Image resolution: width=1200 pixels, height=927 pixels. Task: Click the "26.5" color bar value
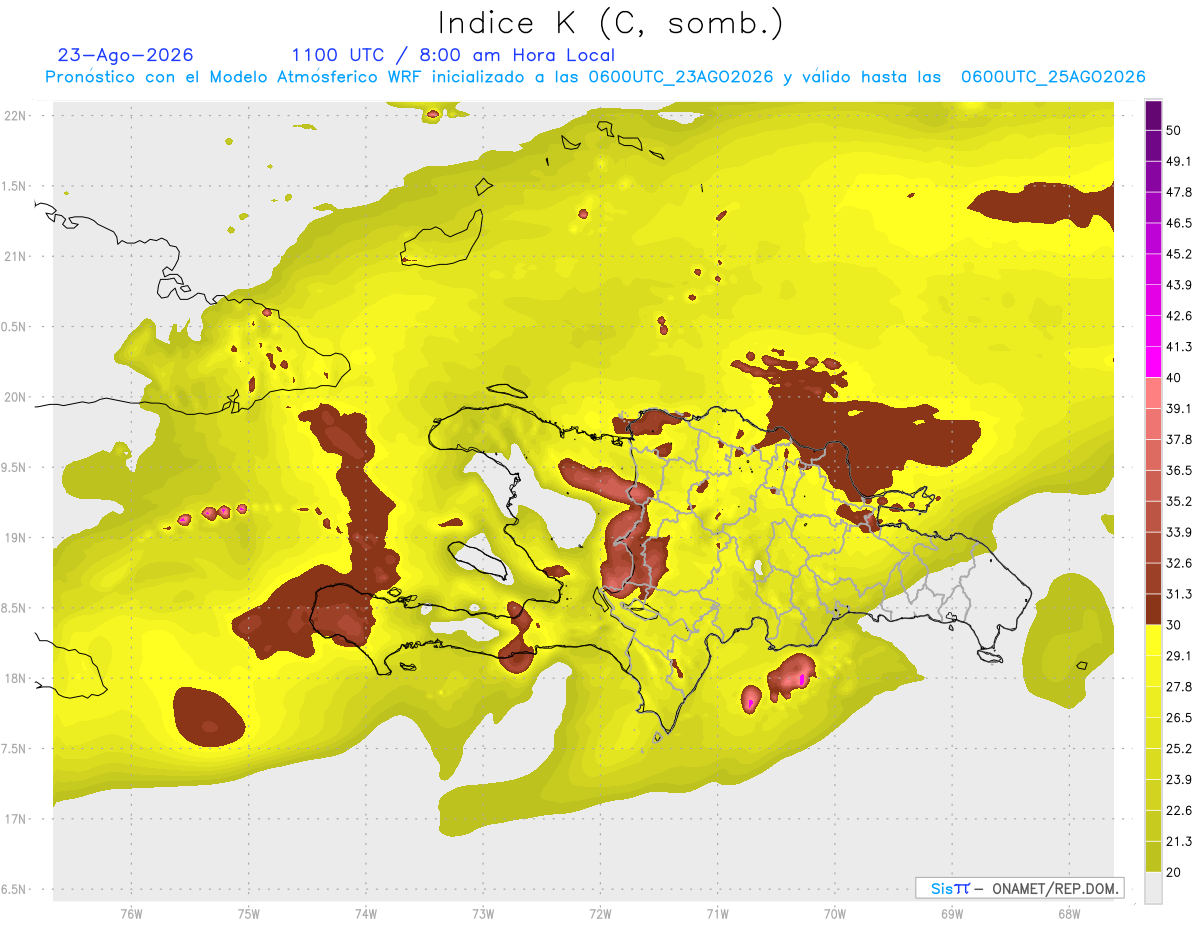click(x=1179, y=717)
